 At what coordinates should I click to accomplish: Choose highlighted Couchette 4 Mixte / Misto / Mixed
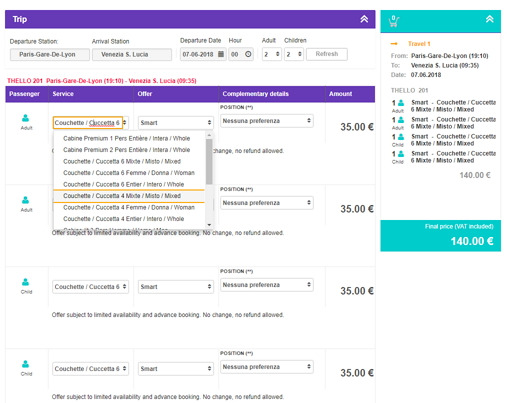(x=129, y=196)
